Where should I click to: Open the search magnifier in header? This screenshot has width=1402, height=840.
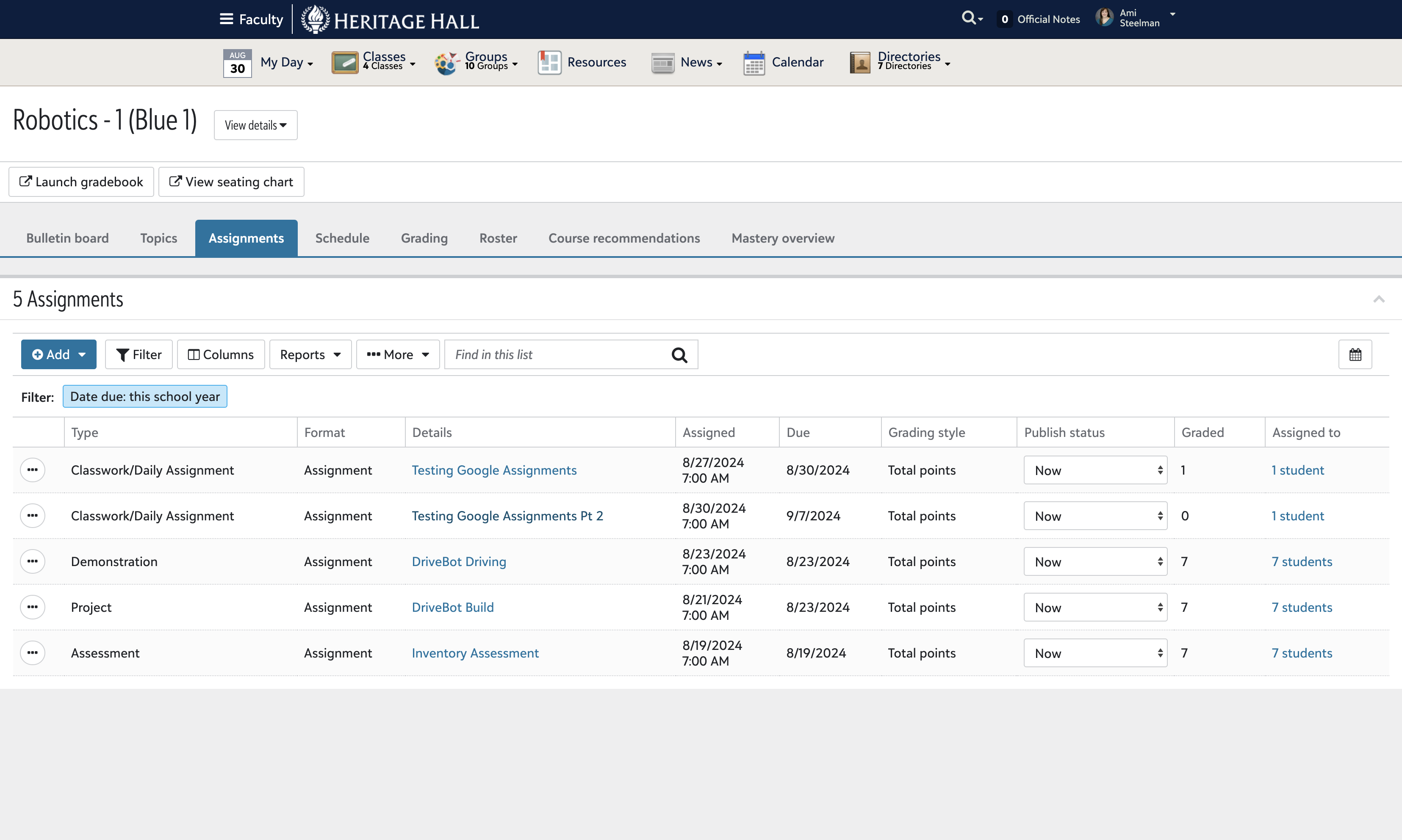click(x=969, y=18)
